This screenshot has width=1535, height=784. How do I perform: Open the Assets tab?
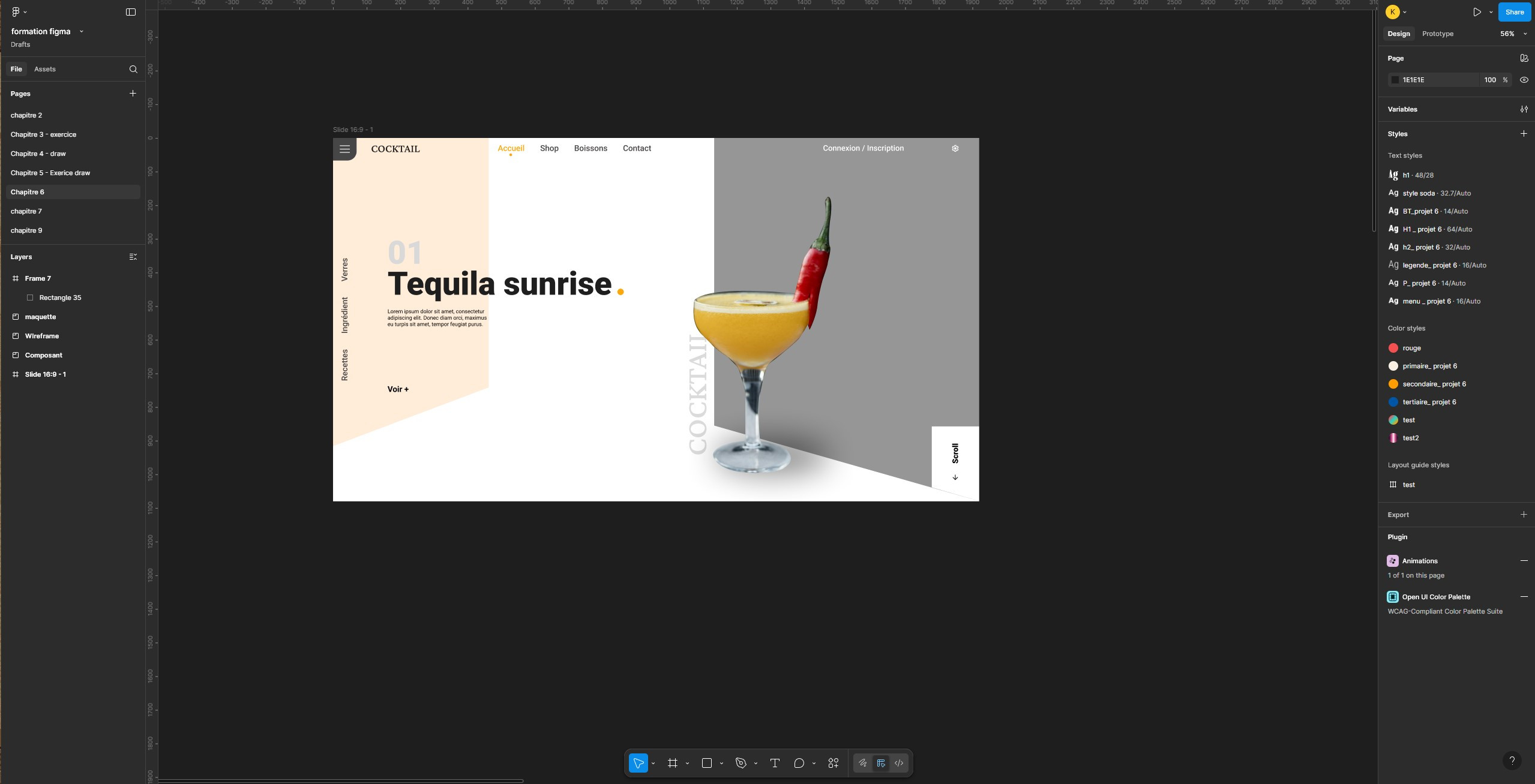click(44, 69)
